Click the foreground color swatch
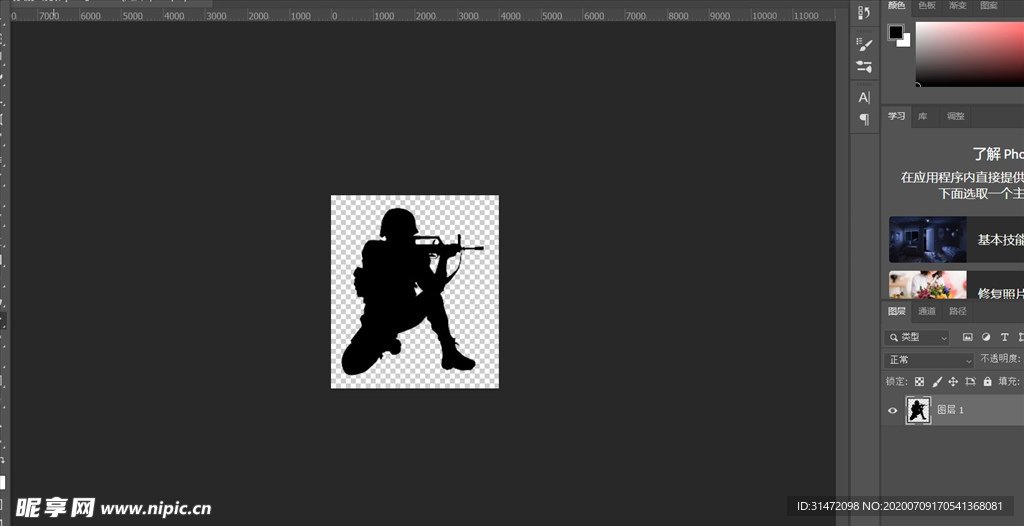 895,32
